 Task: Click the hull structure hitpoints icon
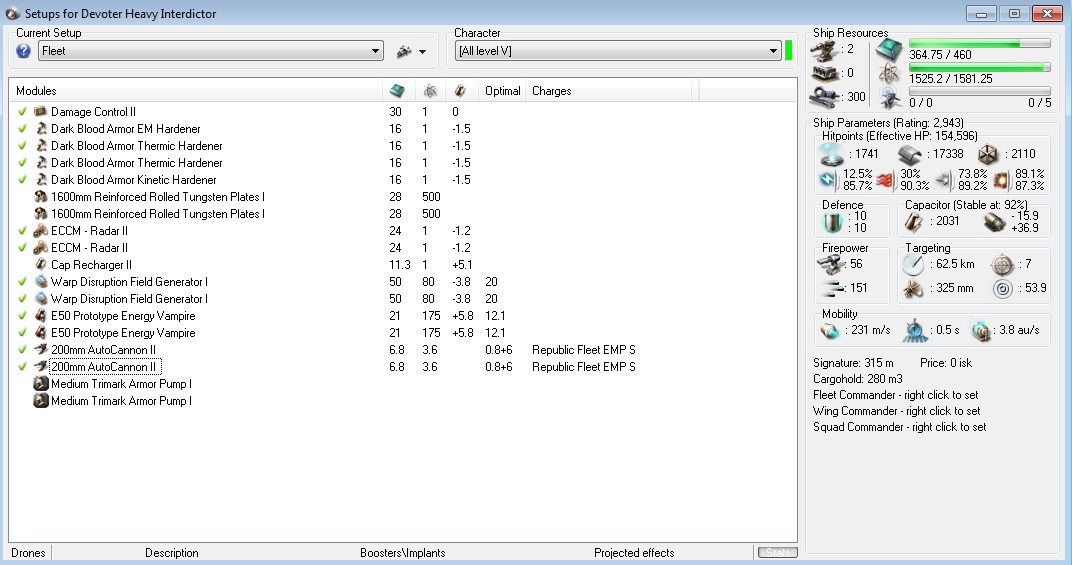click(988, 155)
